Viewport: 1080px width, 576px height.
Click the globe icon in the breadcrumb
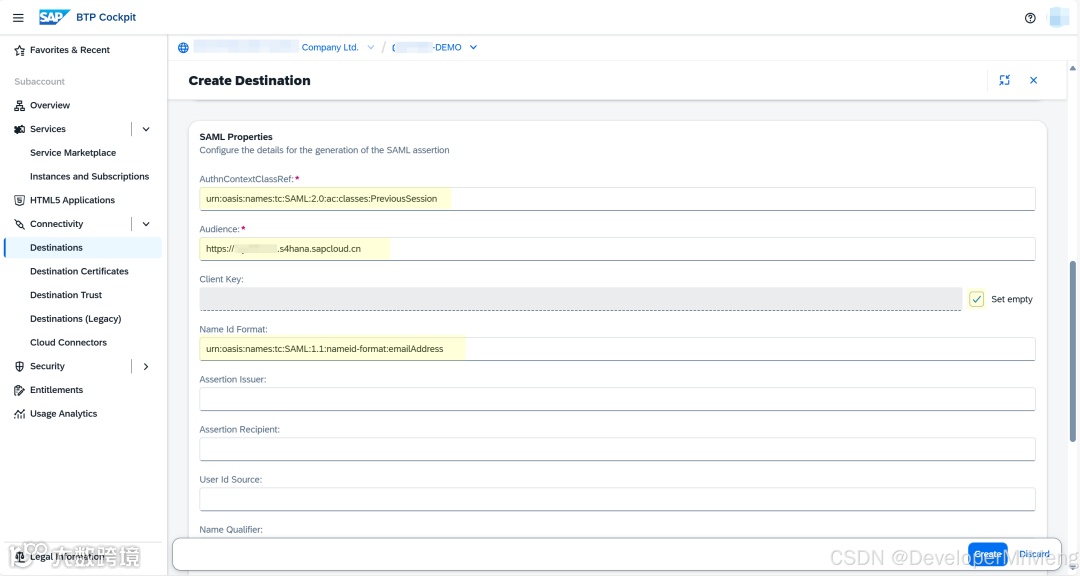click(183, 48)
